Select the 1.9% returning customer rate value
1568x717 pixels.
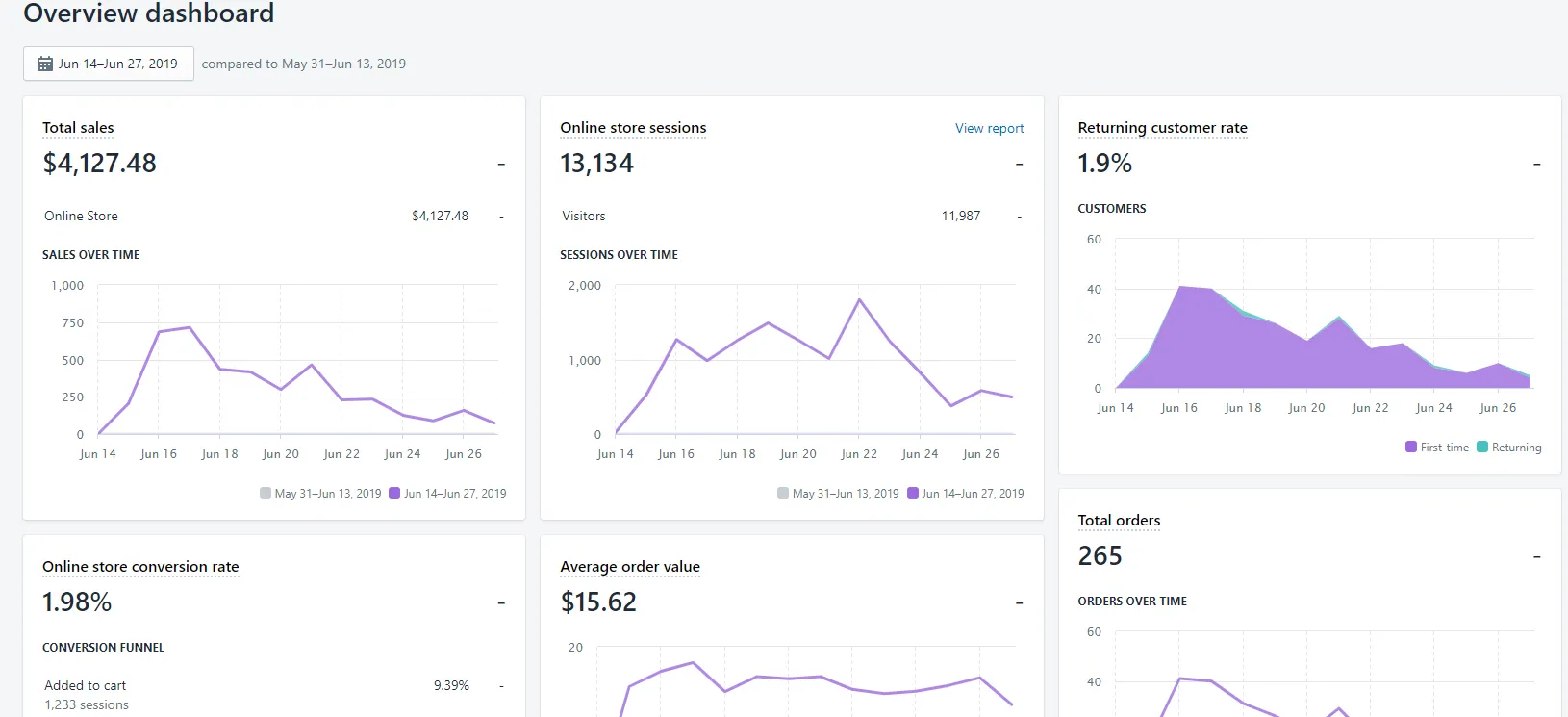tap(1104, 164)
